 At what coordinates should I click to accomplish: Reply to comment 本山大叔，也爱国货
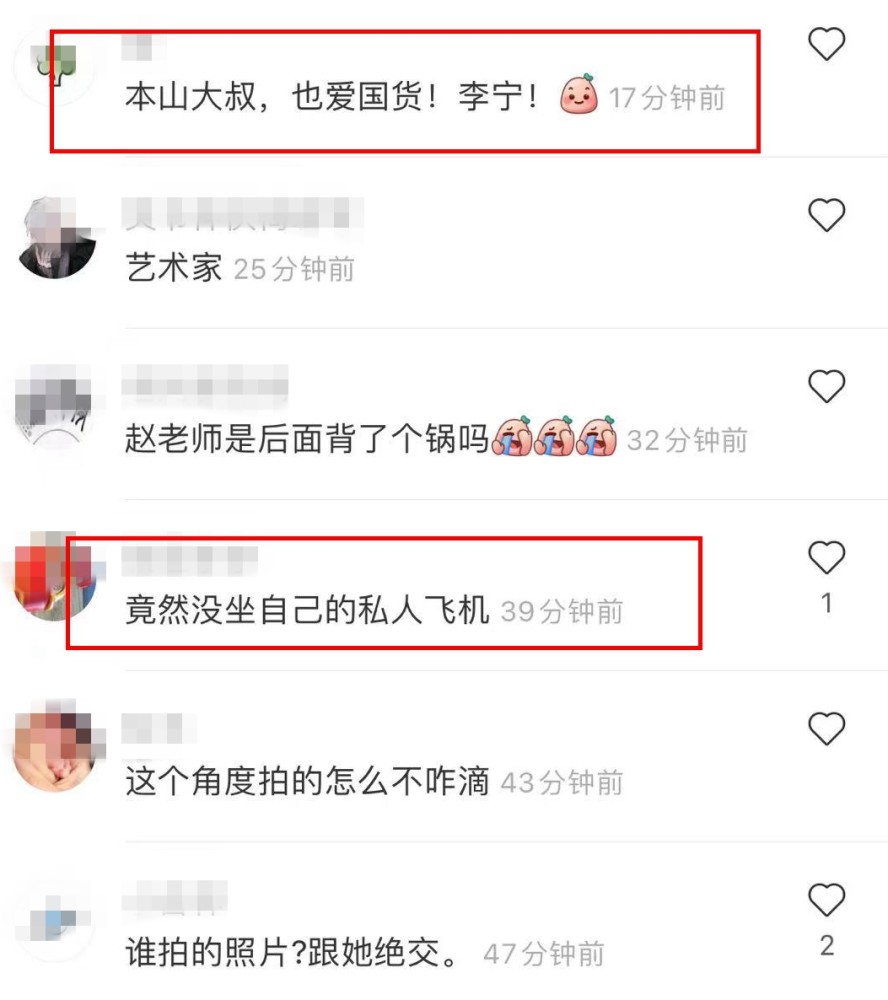332,98
